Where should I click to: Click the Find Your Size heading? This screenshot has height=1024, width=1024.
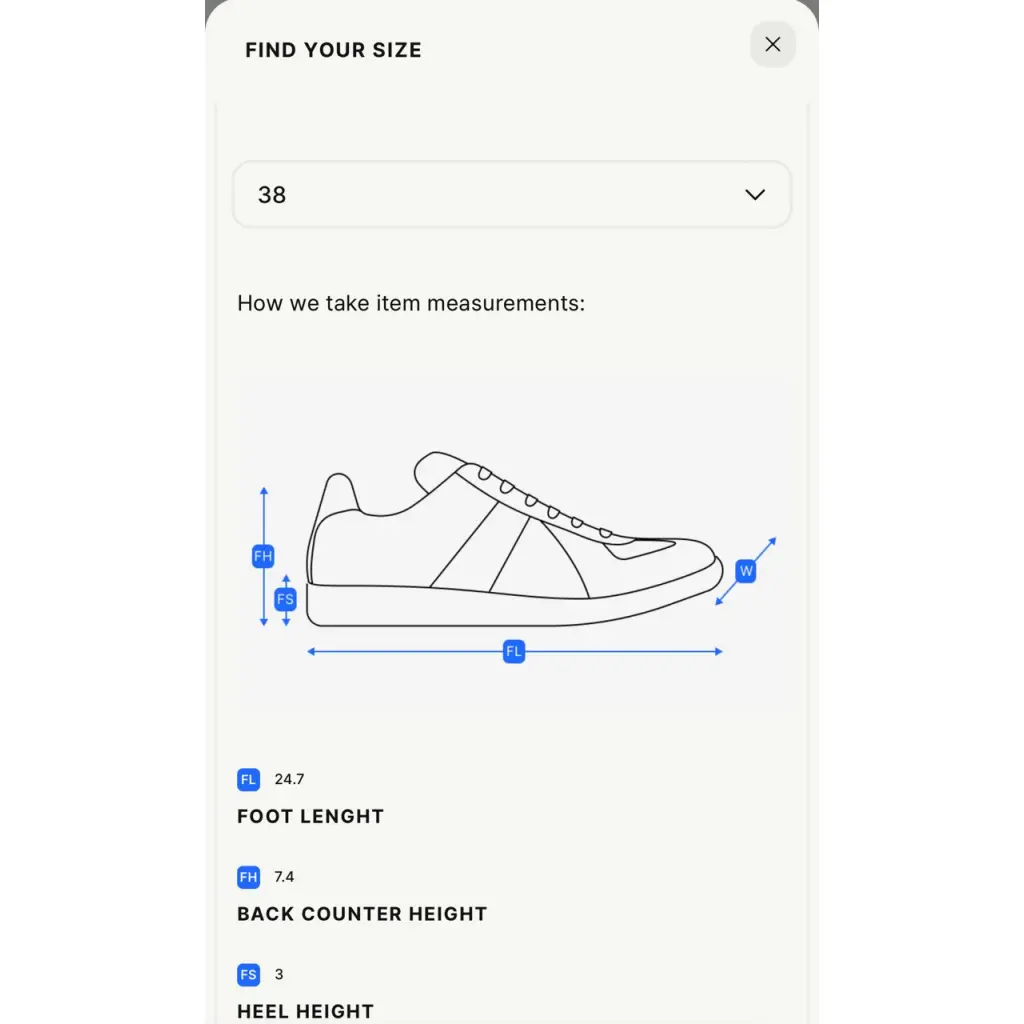[x=334, y=50]
